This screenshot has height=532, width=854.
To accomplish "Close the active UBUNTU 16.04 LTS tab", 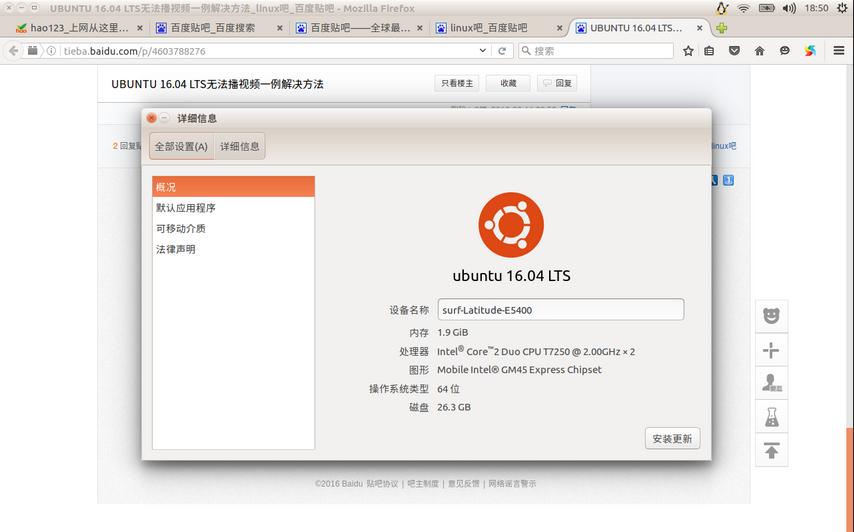I will pos(700,28).
